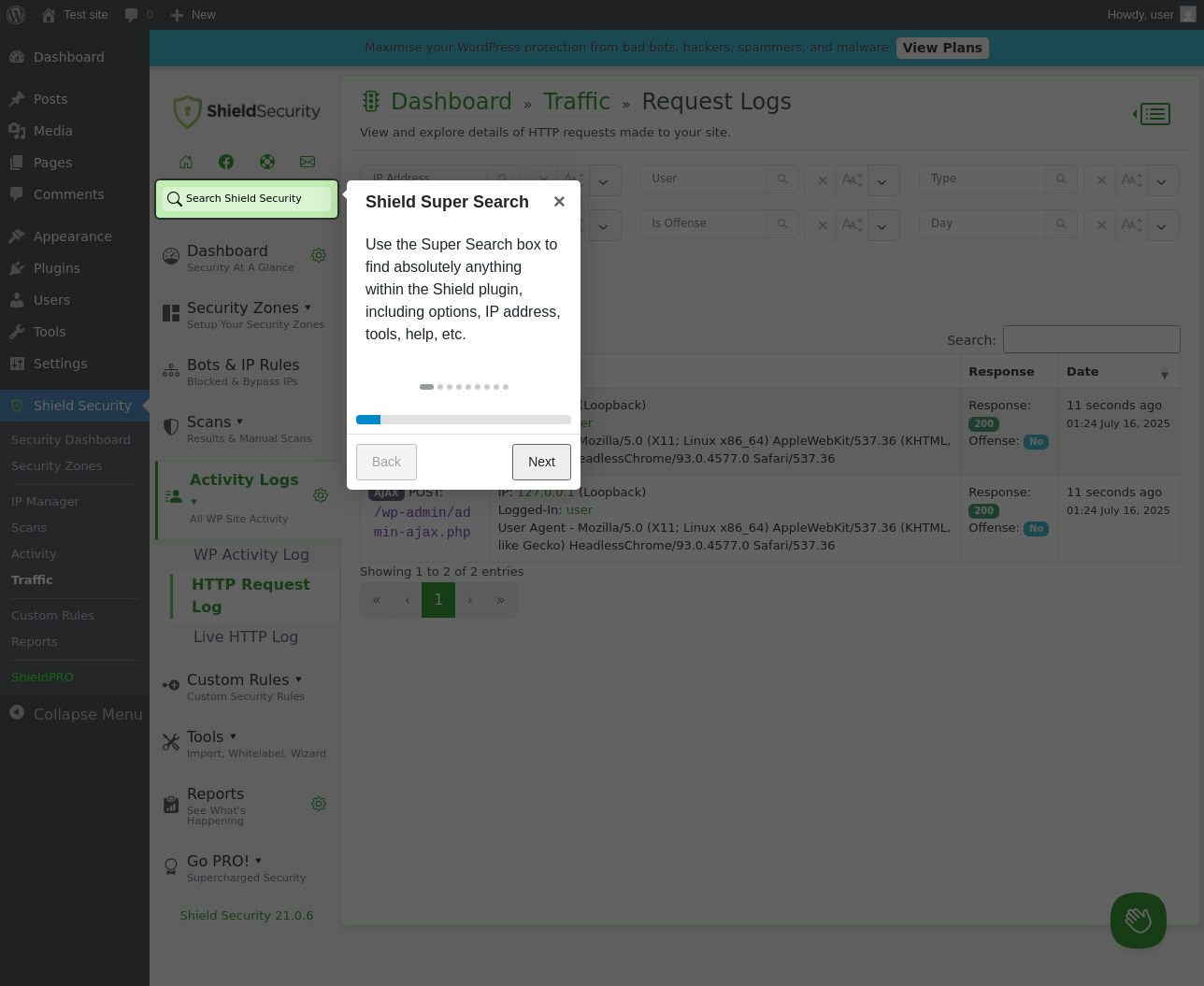Click the next-page pagination arrow
This screenshot has width=1204, height=986.
click(x=470, y=600)
